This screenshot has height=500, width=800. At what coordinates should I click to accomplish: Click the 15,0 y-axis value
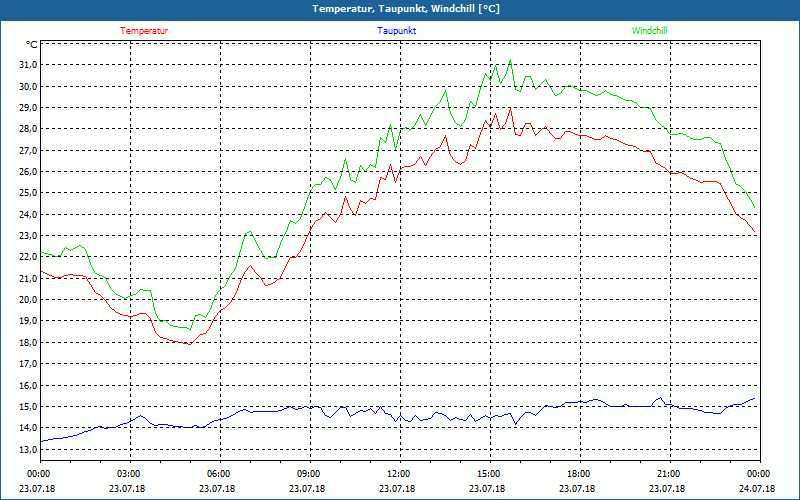click(28, 407)
